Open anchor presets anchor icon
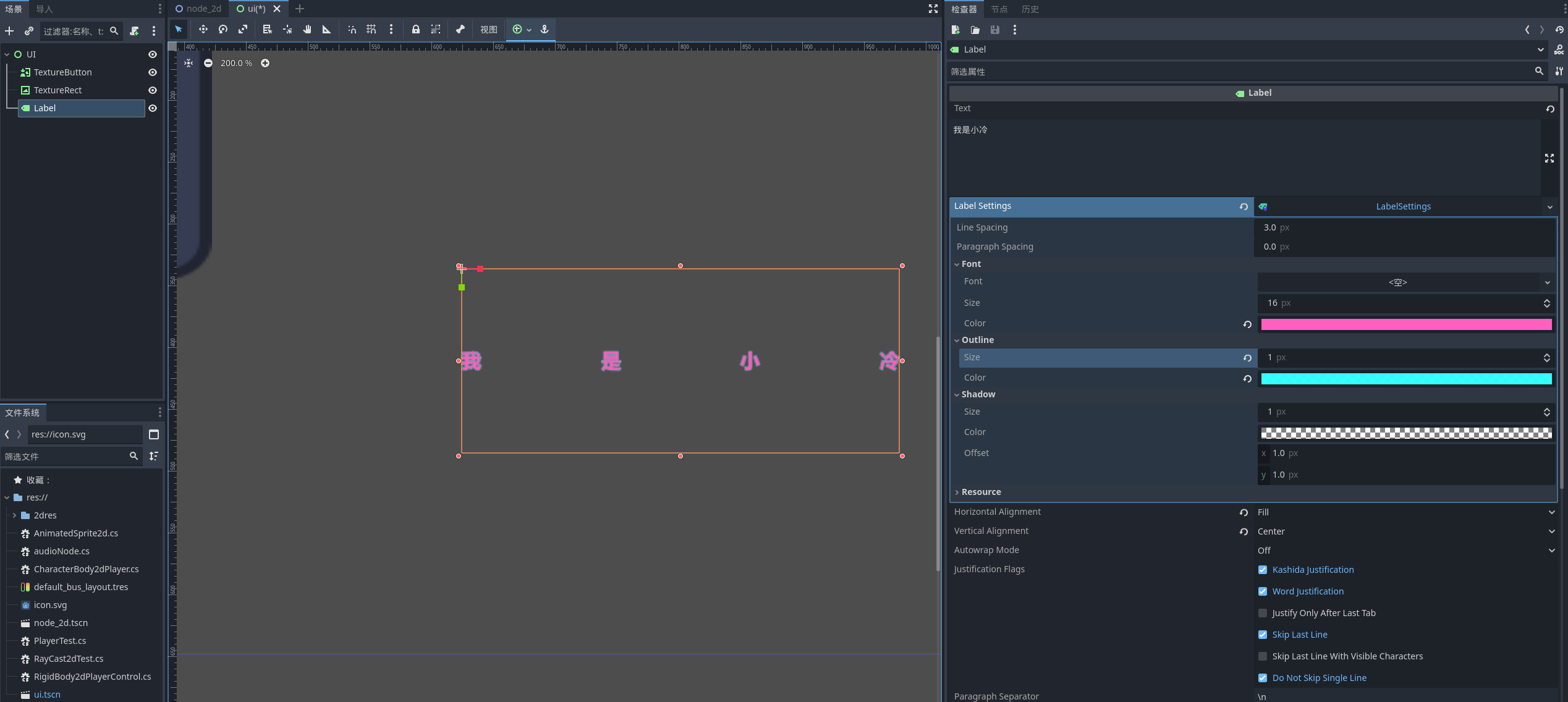Image resolution: width=1568 pixels, height=702 pixels. [x=545, y=29]
